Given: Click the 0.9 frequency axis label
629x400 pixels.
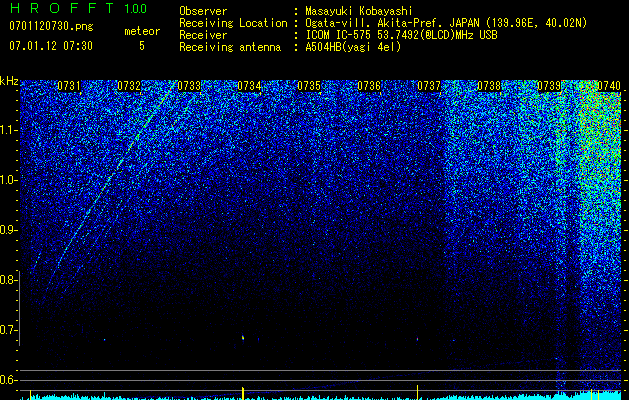Looking at the screenshot, I should tap(8, 230).
